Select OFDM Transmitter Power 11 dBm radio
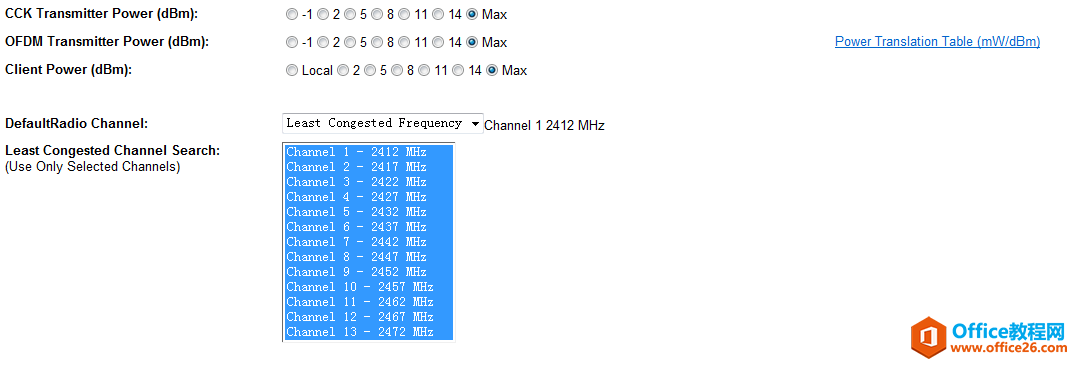1074x365 pixels. coord(404,42)
